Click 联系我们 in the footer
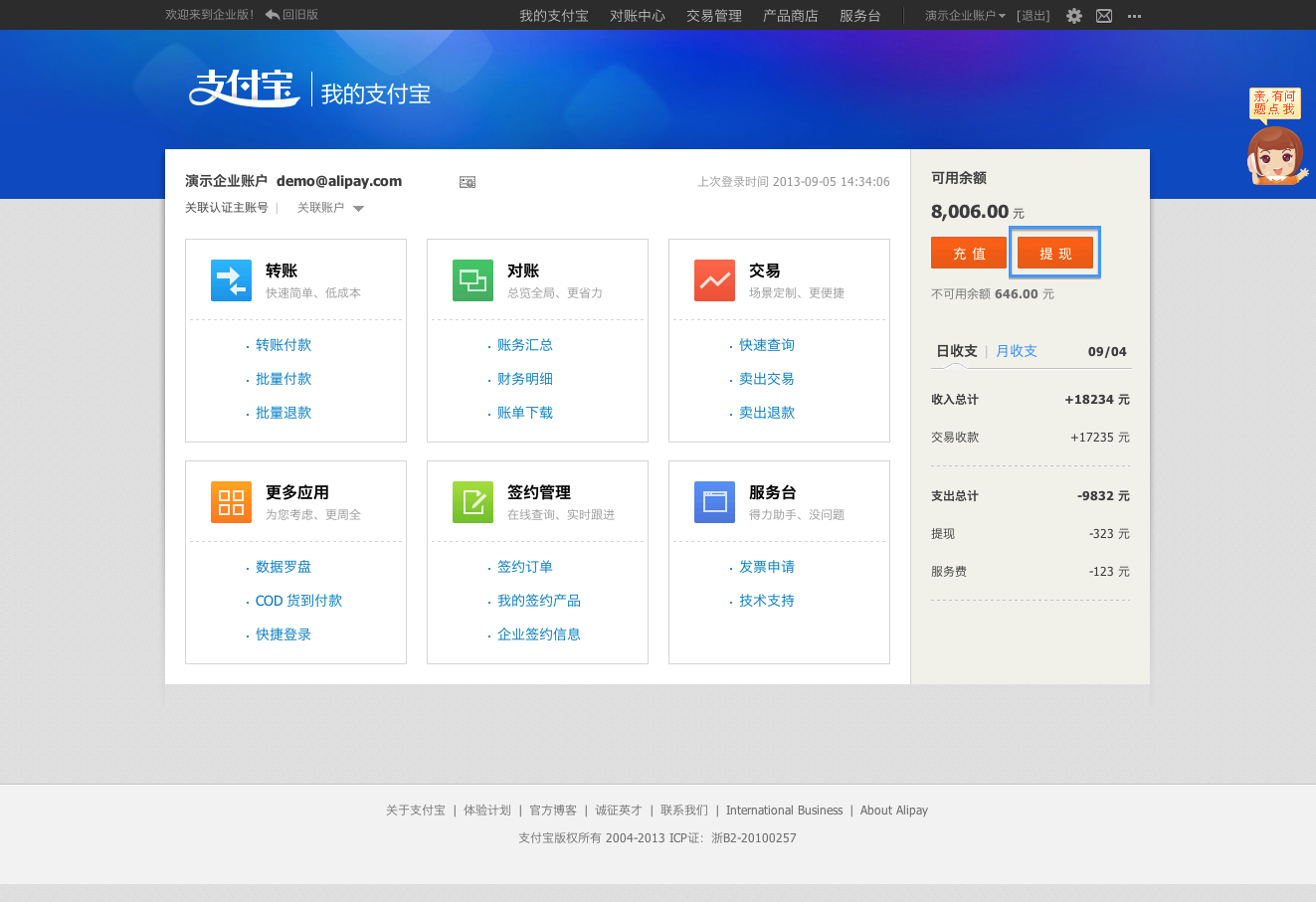The image size is (1316, 902). click(x=684, y=811)
